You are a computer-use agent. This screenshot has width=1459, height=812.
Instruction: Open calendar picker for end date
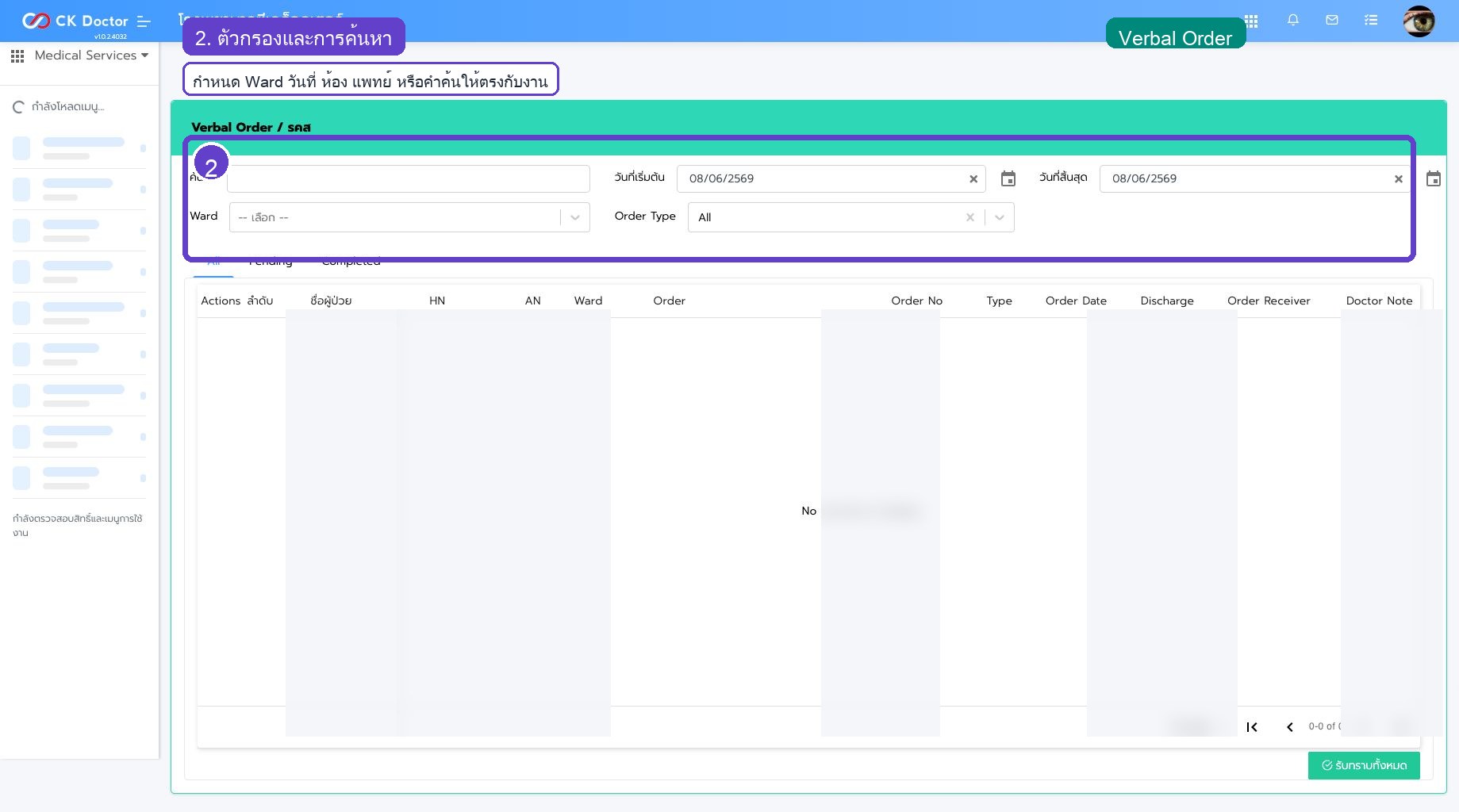(1434, 179)
